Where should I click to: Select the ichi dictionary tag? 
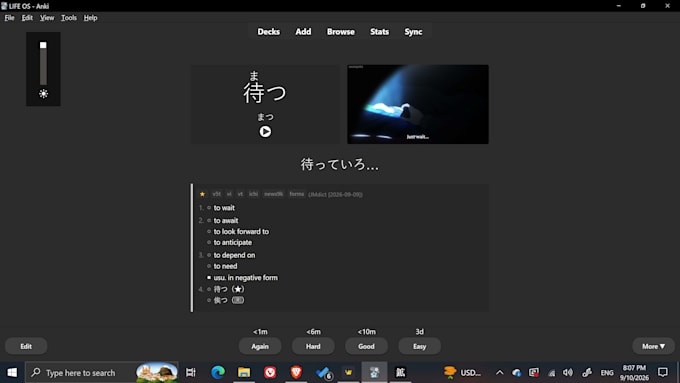[x=253, y=194]
